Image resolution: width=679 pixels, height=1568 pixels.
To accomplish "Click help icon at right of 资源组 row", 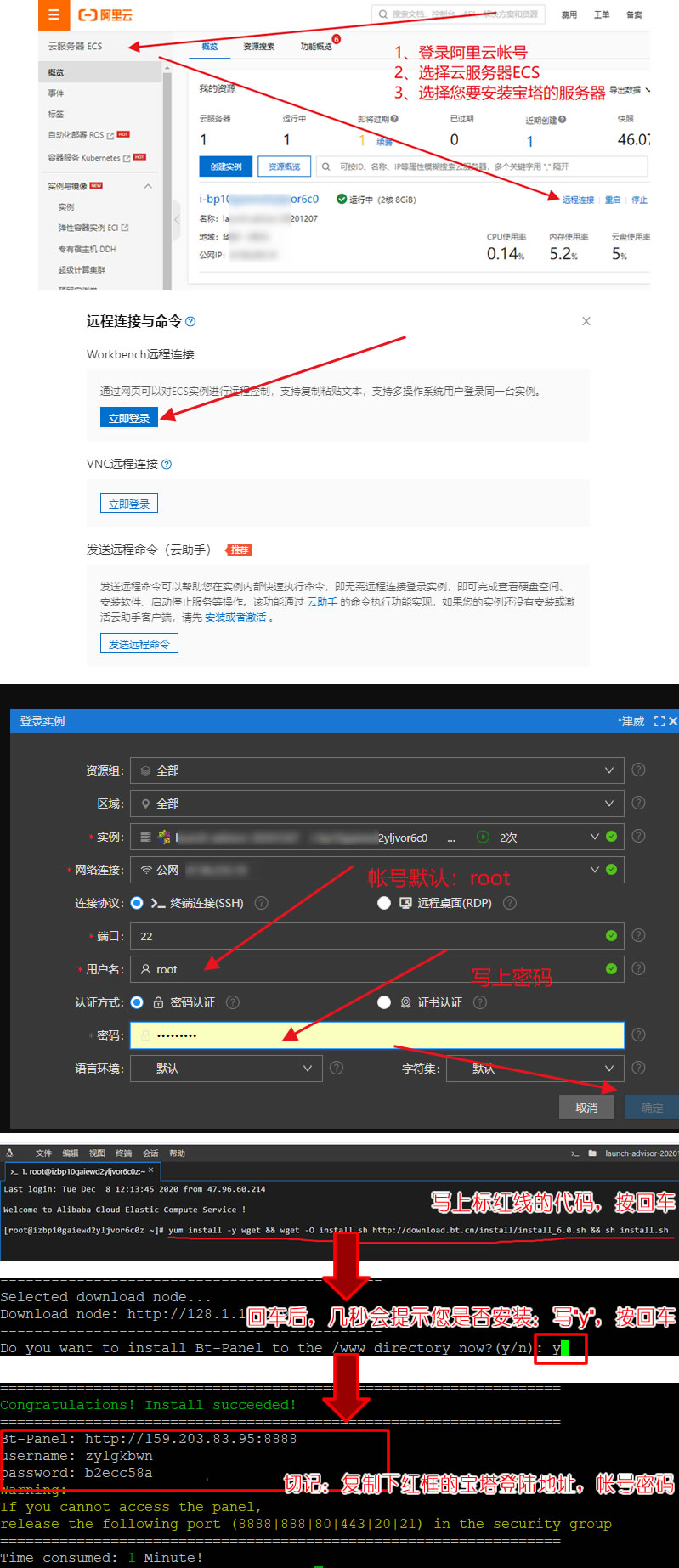I will point(638,770).
